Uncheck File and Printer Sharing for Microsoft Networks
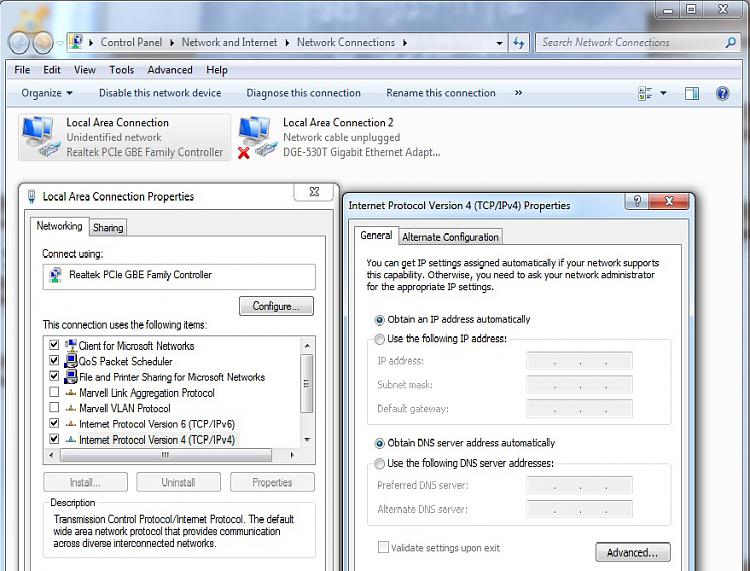750x571 pixels. [x=54, y=376]
